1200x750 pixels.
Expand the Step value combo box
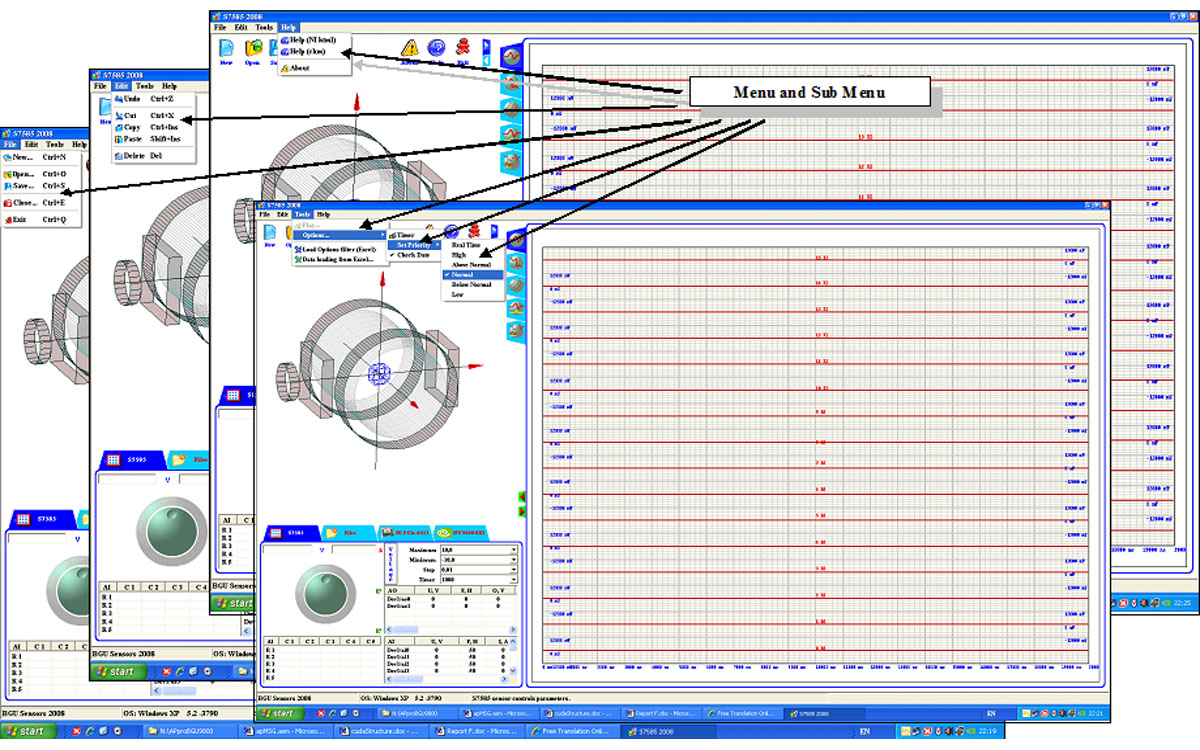pos(513,570)
